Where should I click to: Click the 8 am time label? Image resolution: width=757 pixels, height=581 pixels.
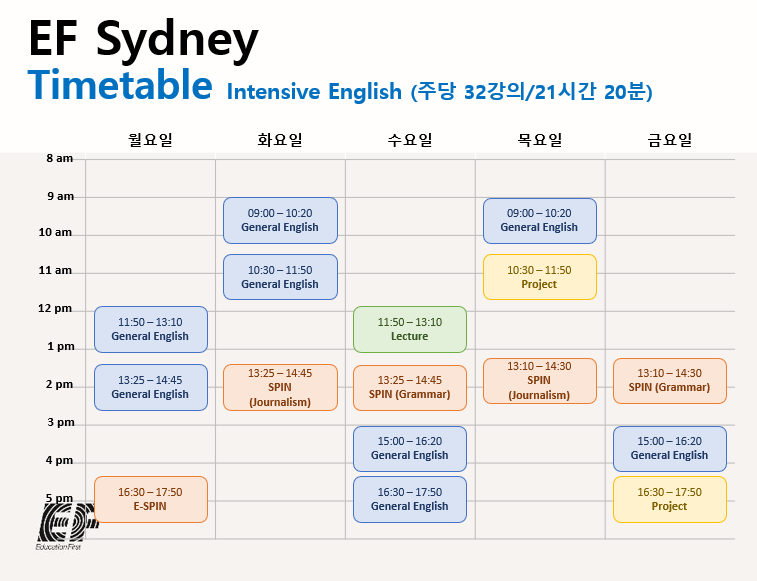click(60, 158)
